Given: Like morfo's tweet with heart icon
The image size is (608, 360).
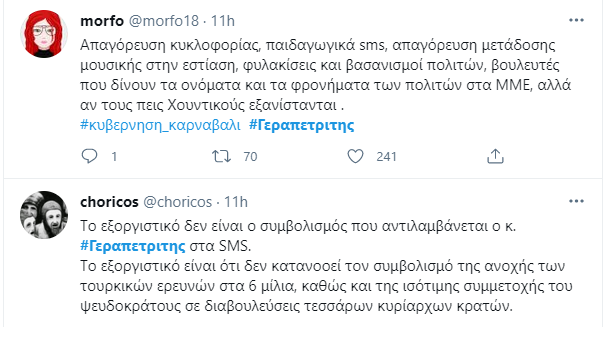Looking at the screenshot, I should (x=355, y=156).
